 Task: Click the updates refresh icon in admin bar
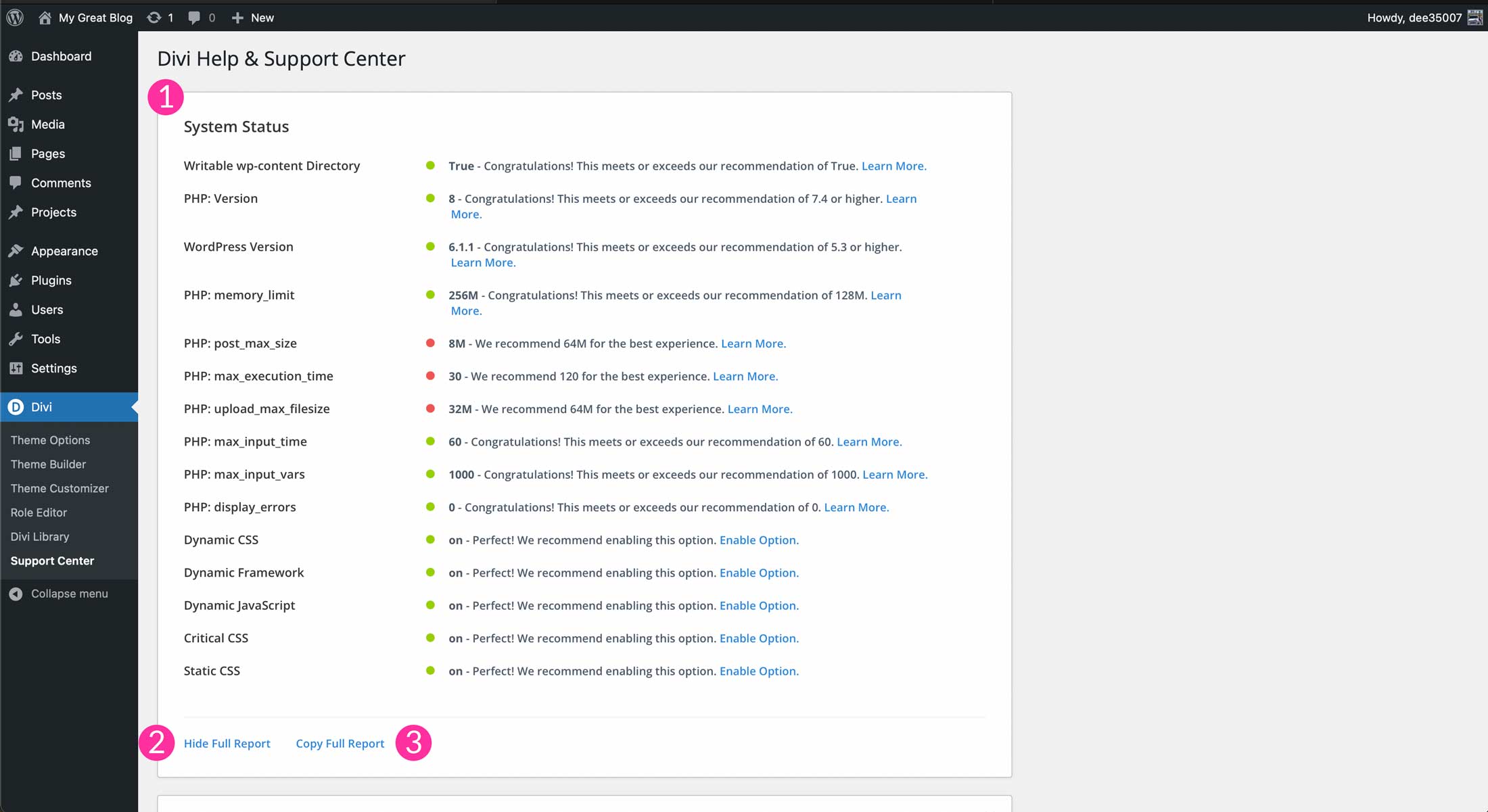click(x=154, y=17)
